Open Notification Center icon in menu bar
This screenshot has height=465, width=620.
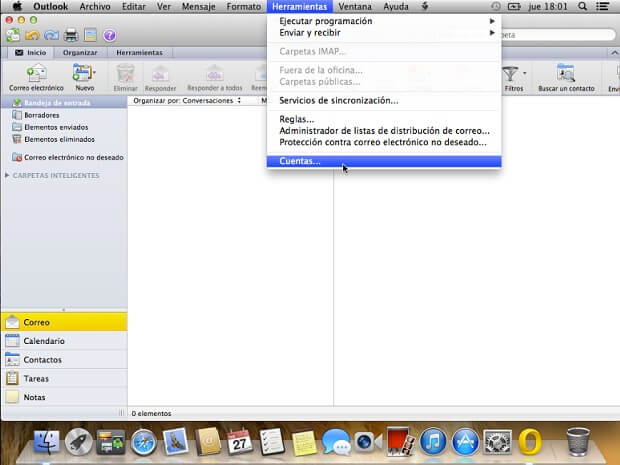pos(602,6)
